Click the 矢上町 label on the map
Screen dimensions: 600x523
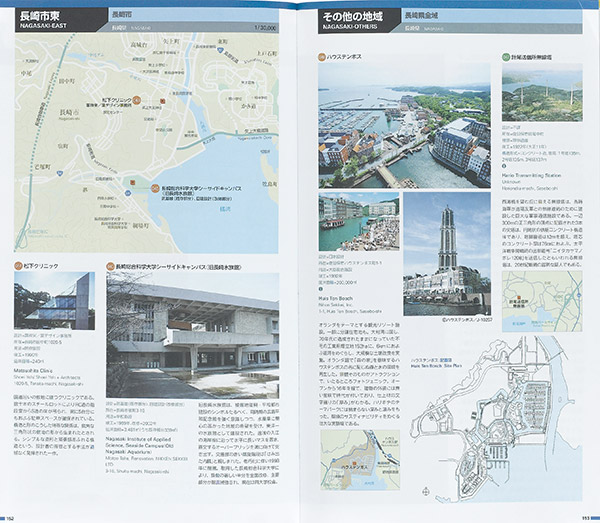click(171, 40)
